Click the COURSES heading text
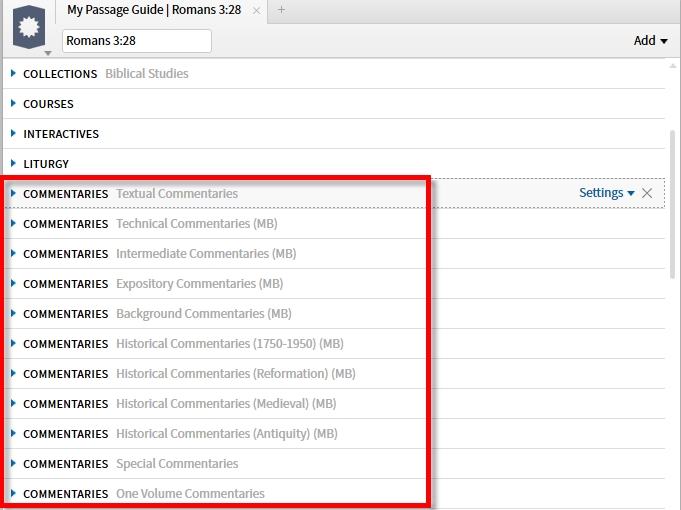The image size is (681, 510). 48,104
